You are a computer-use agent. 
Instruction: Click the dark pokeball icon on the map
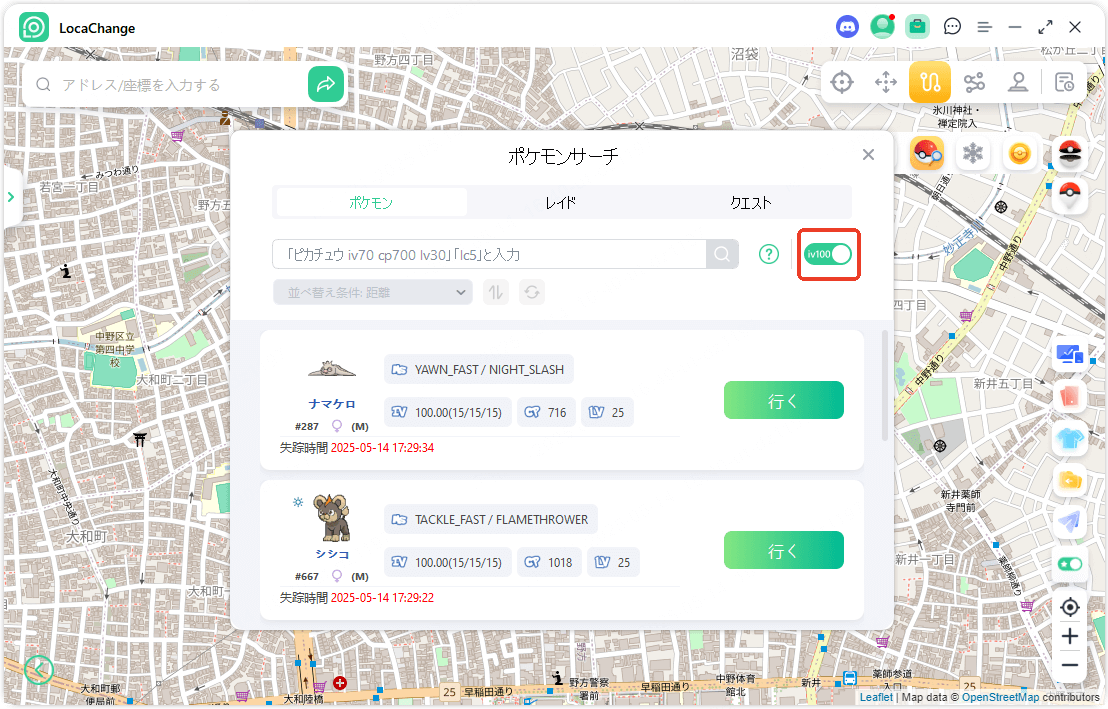1070,152
